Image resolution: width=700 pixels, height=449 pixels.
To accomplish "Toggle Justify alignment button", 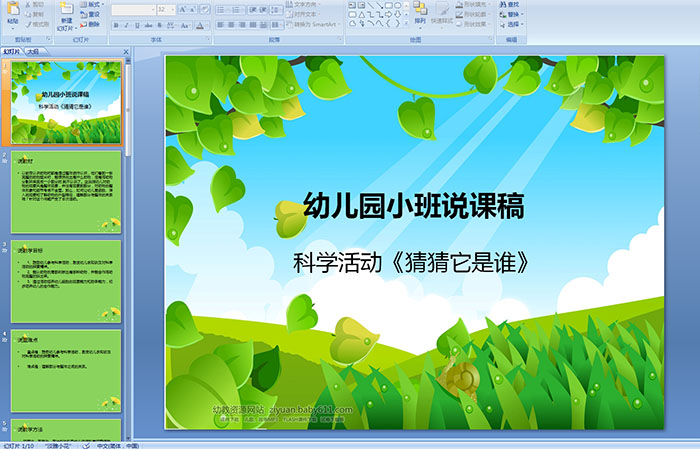I will [253, 25].
